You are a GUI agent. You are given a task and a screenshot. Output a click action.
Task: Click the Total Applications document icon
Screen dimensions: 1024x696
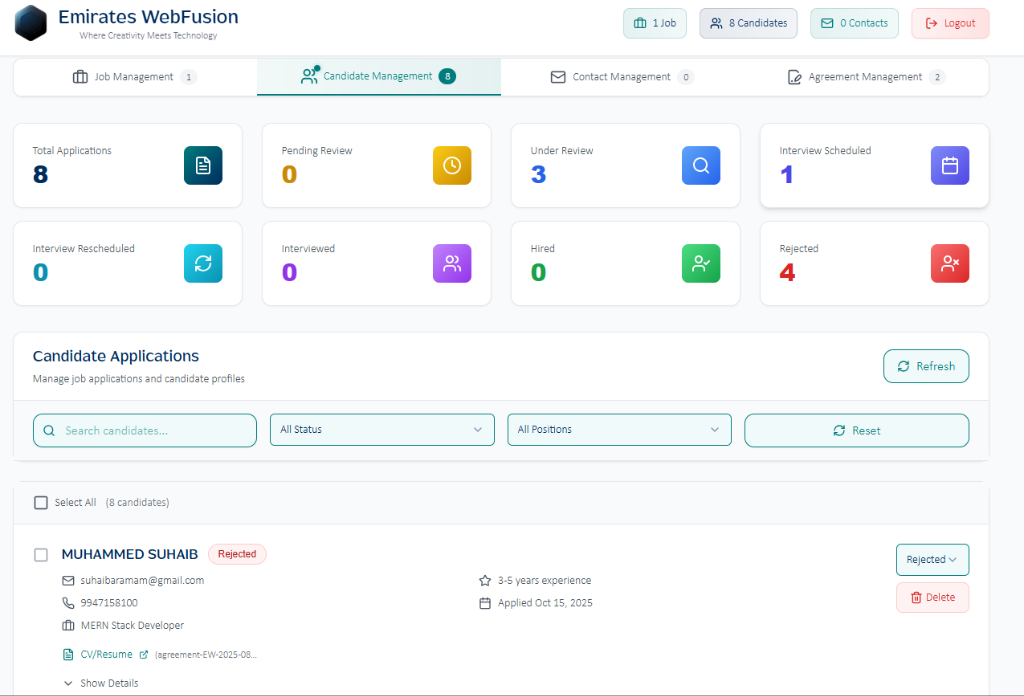tap(203, 166)
